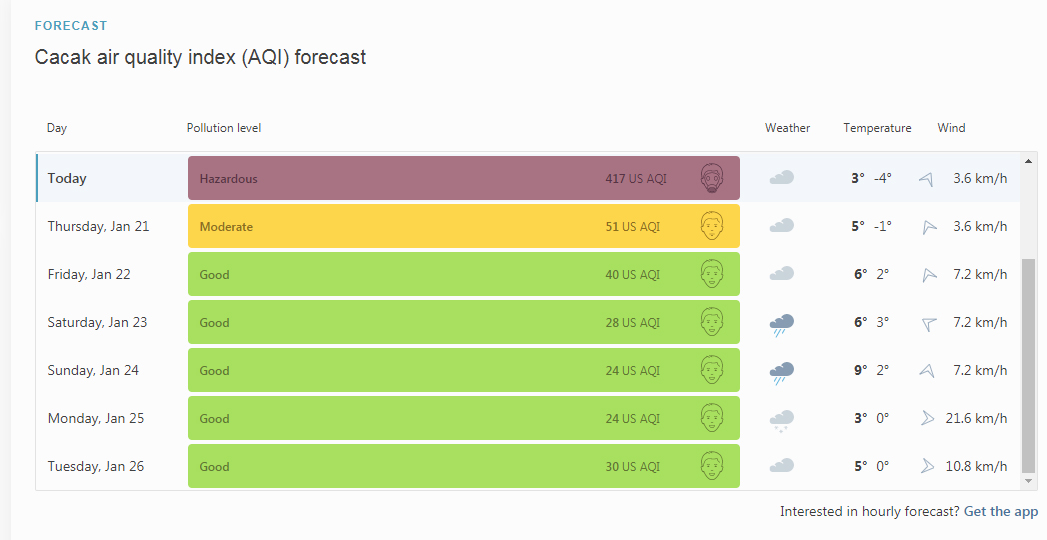Click the wind arrow for Saturday 7.2 km/h
The width and height of the screenshot is (1047, 540).
pos(929,324)
